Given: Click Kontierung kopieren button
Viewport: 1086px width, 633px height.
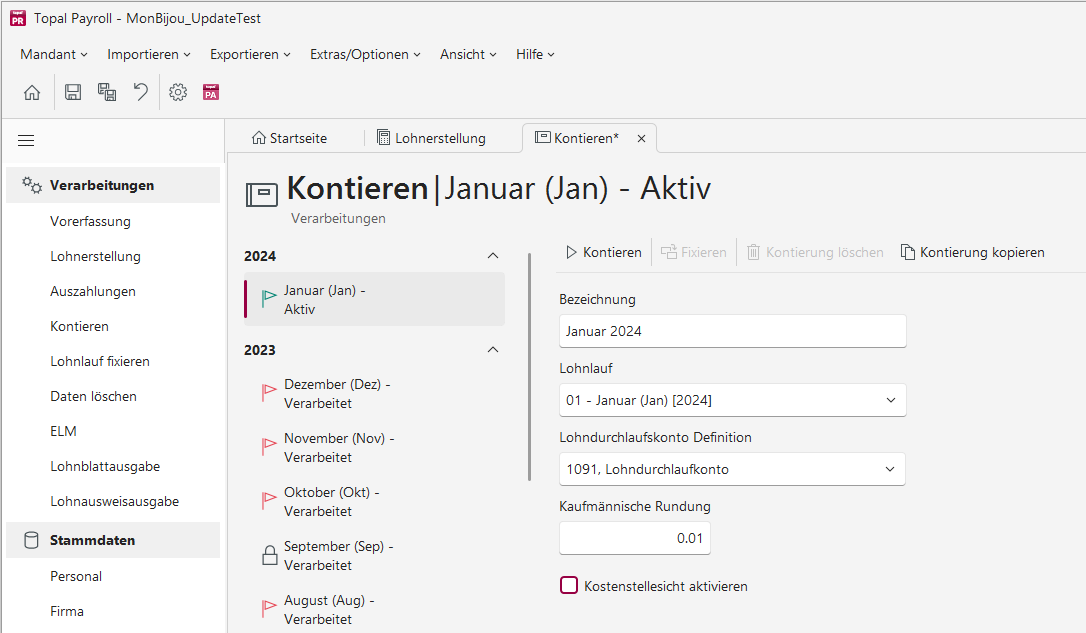Looking at the screenshot, I should click(972, 252).
